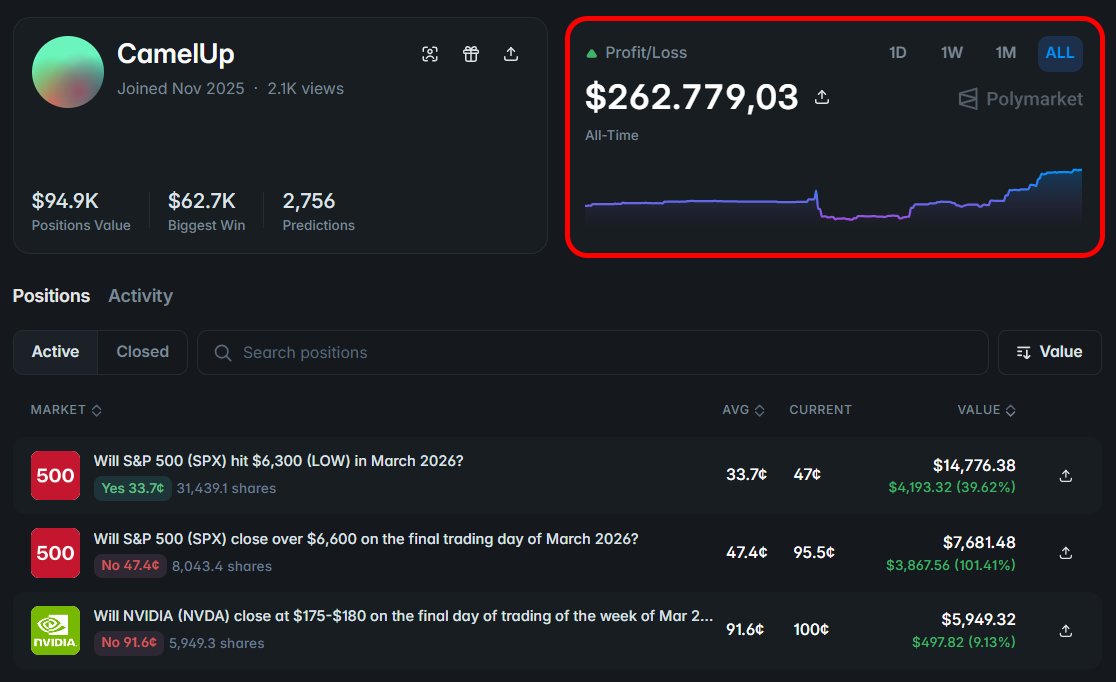
Task: Click the gift icon in profile header
Action: tap(470, 54)
